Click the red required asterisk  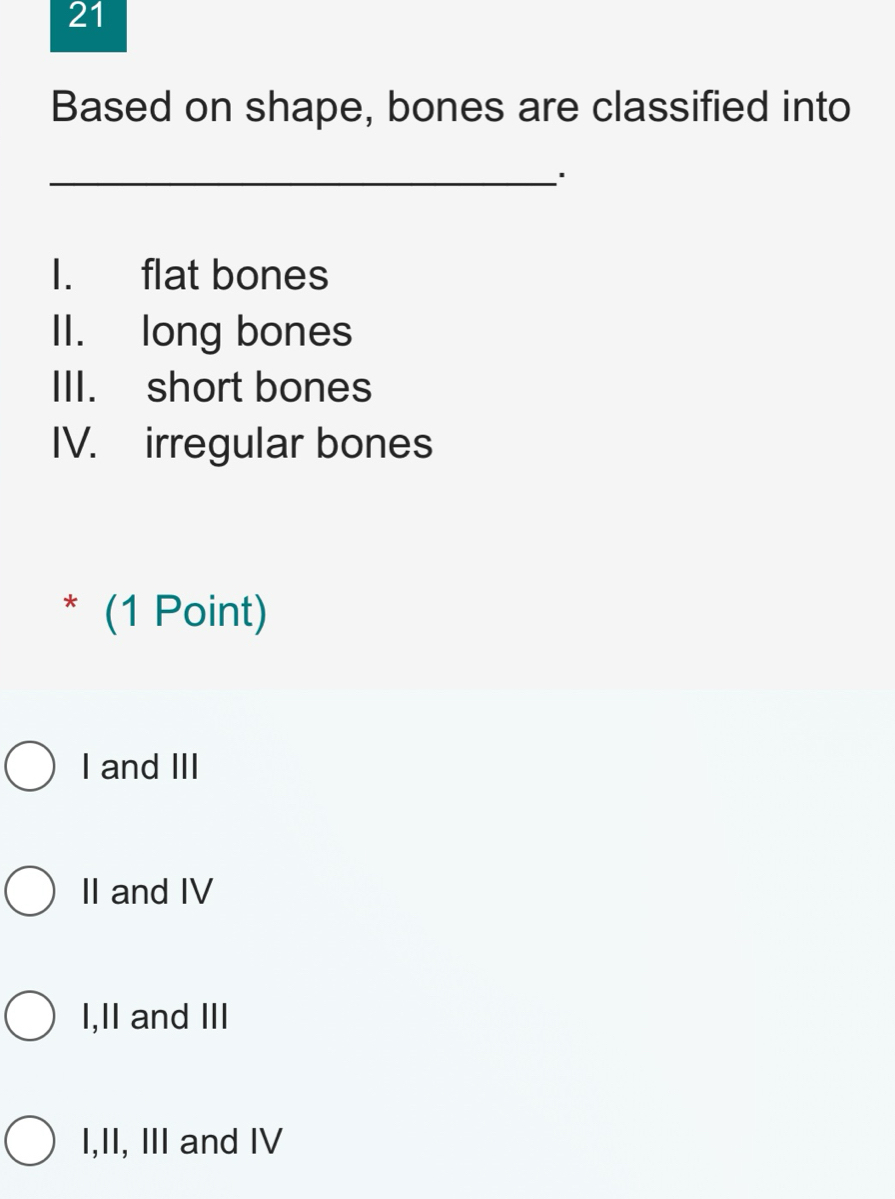69,605
